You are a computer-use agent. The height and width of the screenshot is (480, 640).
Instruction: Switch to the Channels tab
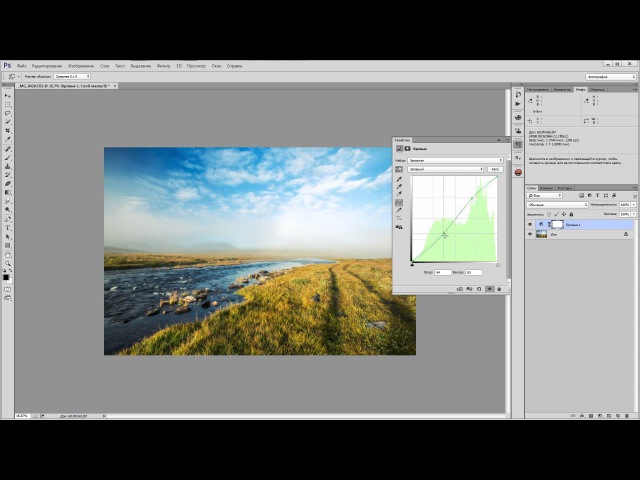point(546,188)
